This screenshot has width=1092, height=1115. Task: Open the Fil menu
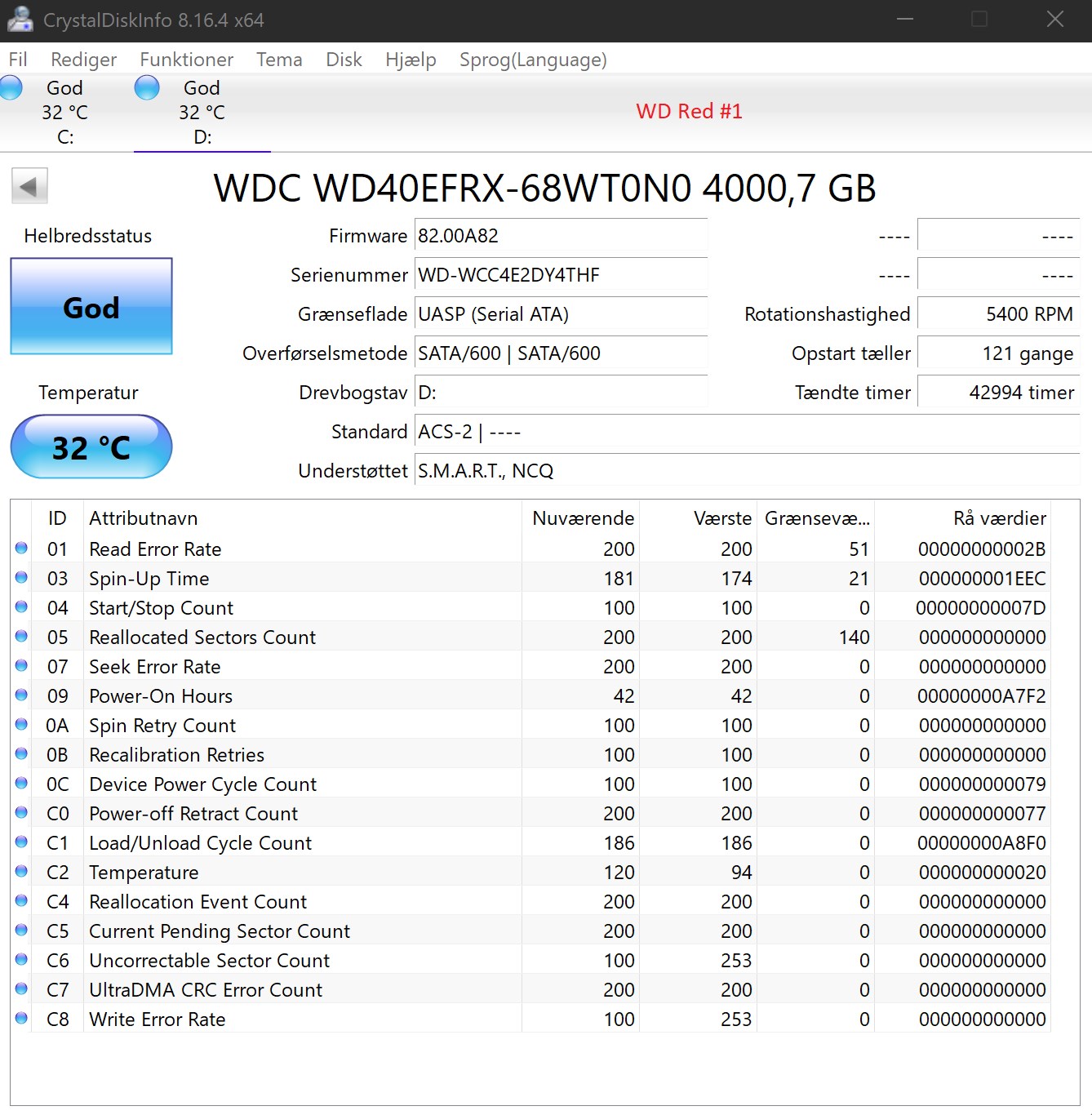pyautogui.click(x=18, y=60)
